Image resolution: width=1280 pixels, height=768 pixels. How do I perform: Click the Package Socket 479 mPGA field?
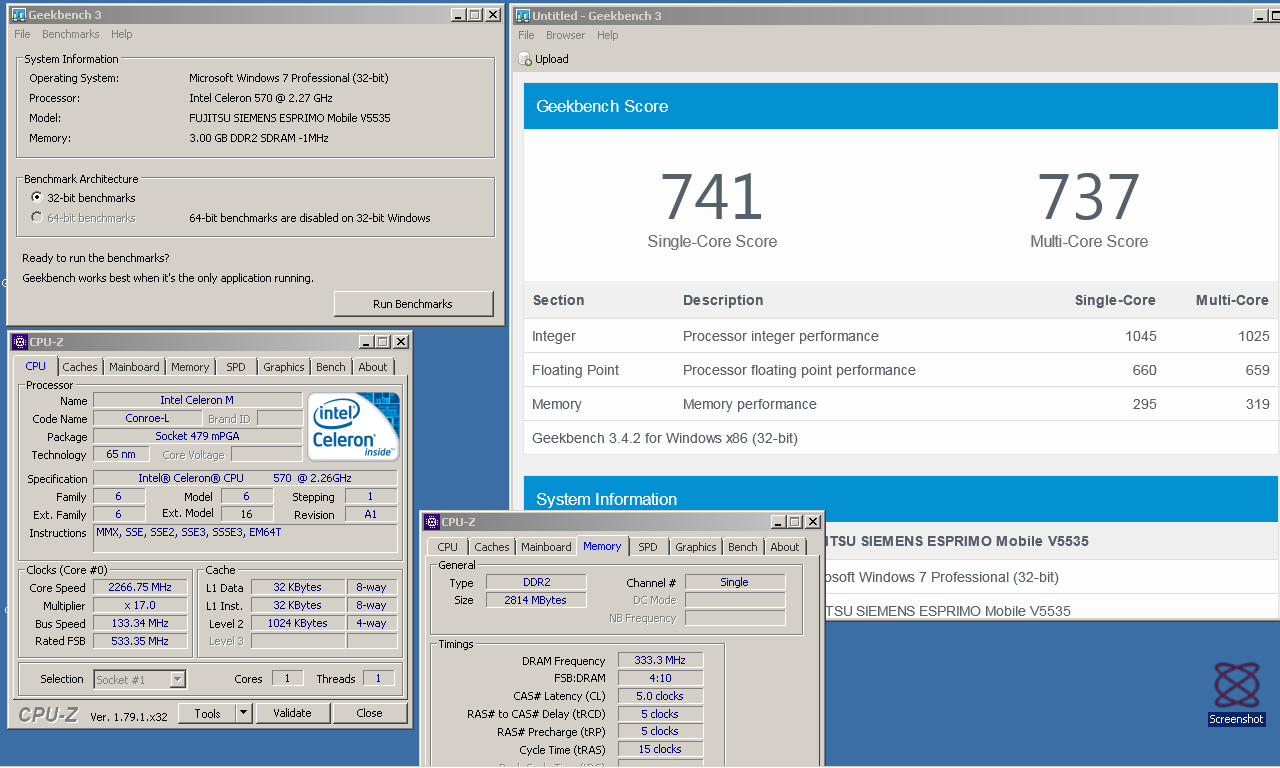click(197, 436)
